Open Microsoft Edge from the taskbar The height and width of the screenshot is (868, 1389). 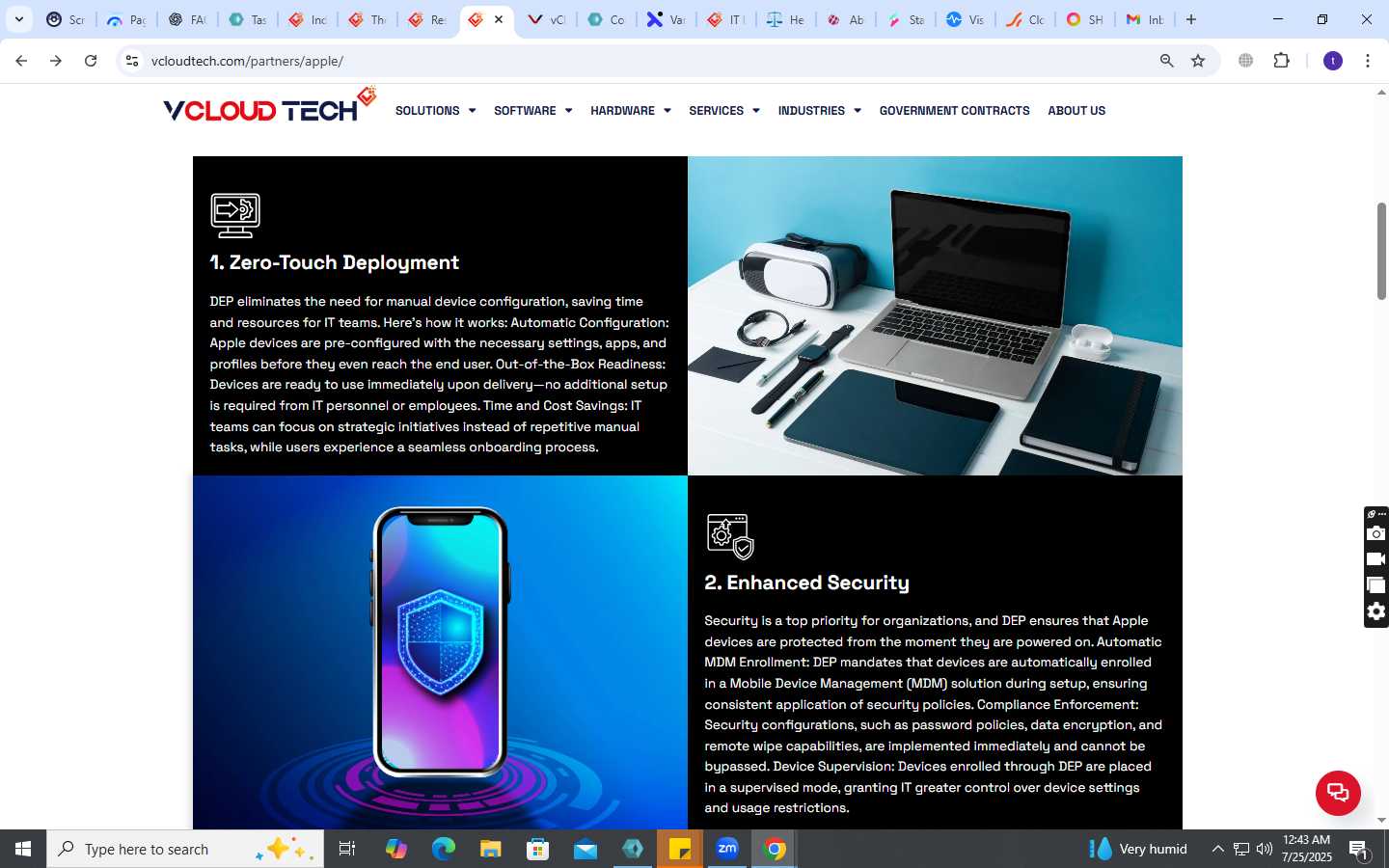pos(444,849)
